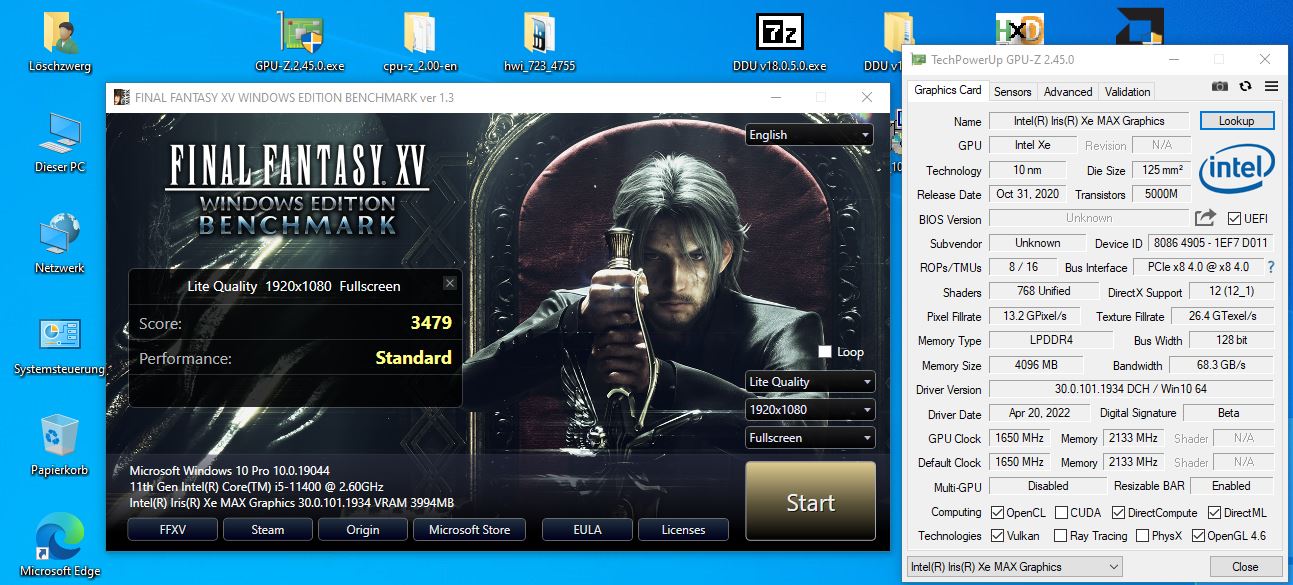Screen dimensions: 1293x585
Task: Enable the Loop checkbox in benchmark
Action: [825, 352]
